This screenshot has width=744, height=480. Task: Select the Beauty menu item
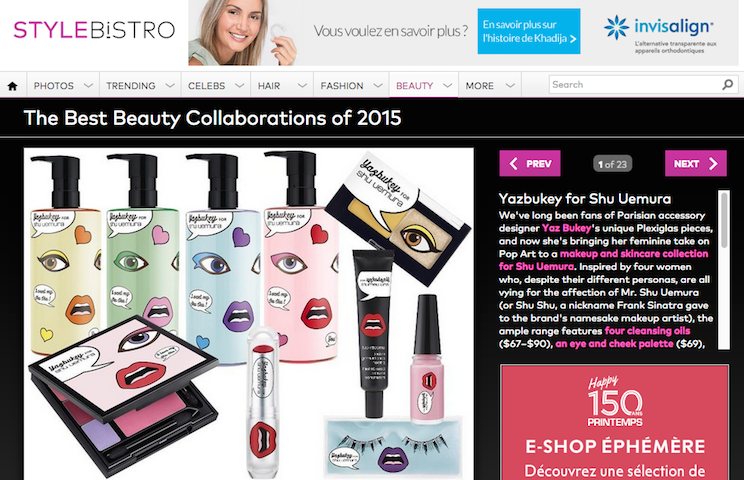click(415, 86)
